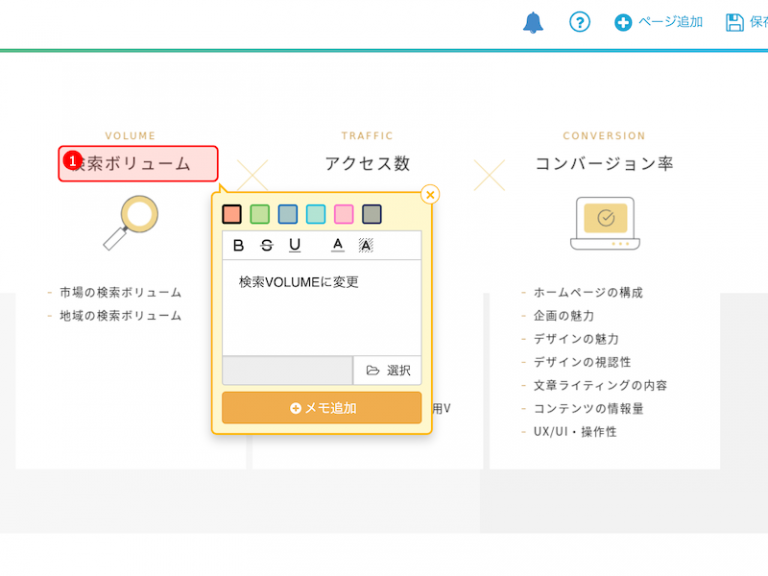Select the orange-red color swatch
Viewport: 768px width, 576px height.
click(x=232, y=214)
